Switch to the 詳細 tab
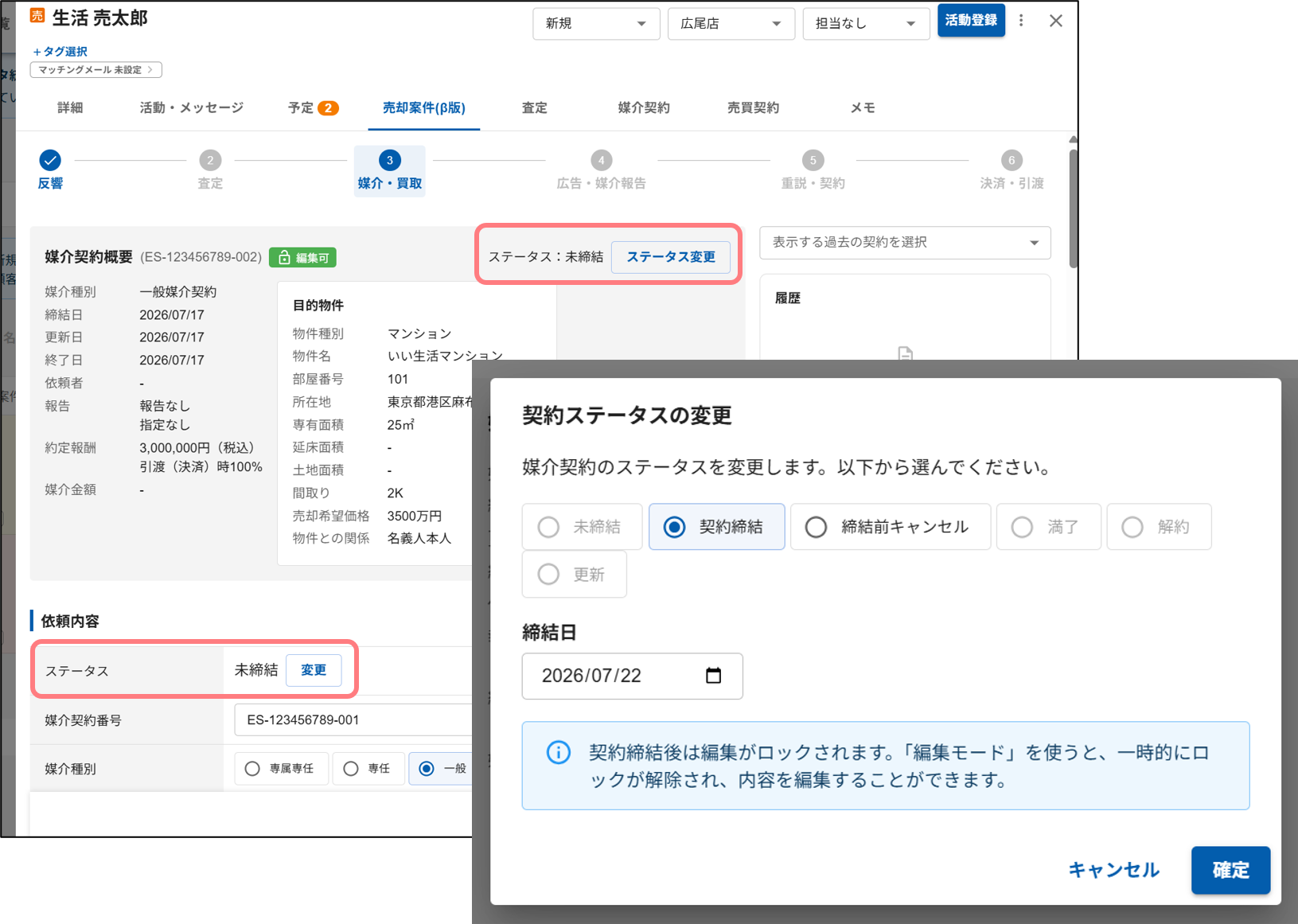This screenshot has height=924, width=1298. [70, 108]
